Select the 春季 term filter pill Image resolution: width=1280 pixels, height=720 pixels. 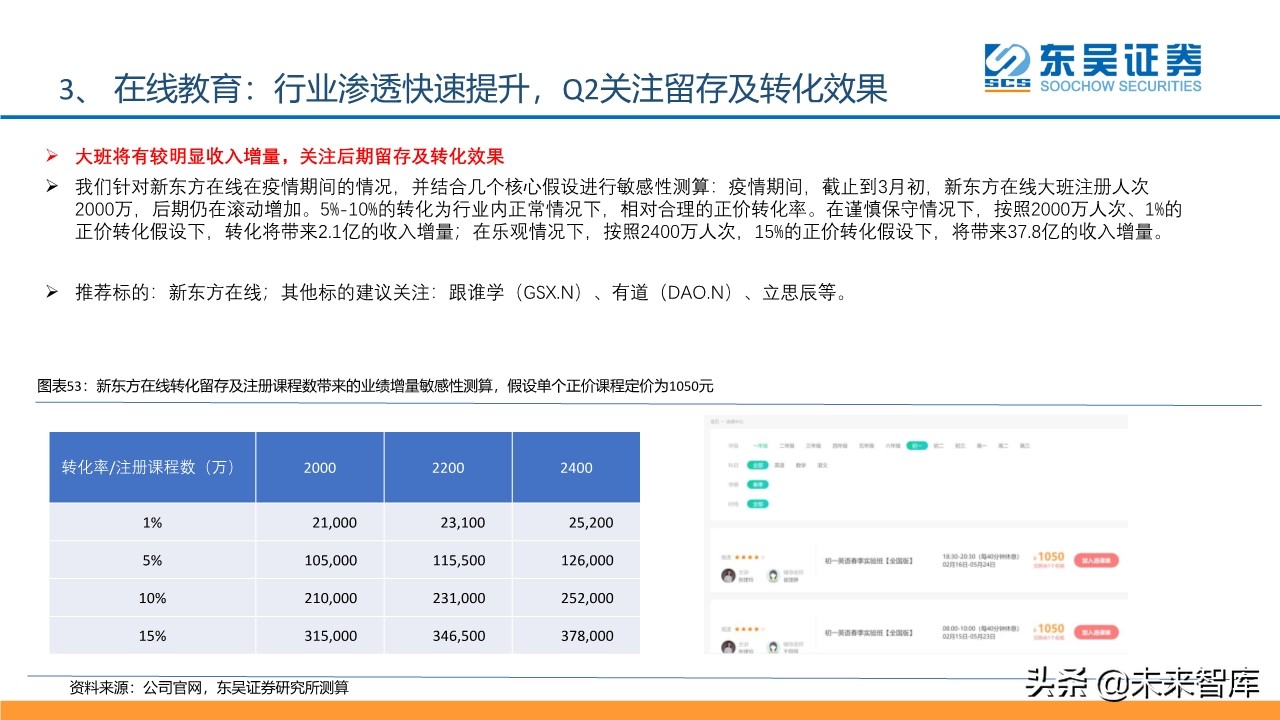point(758,485)
